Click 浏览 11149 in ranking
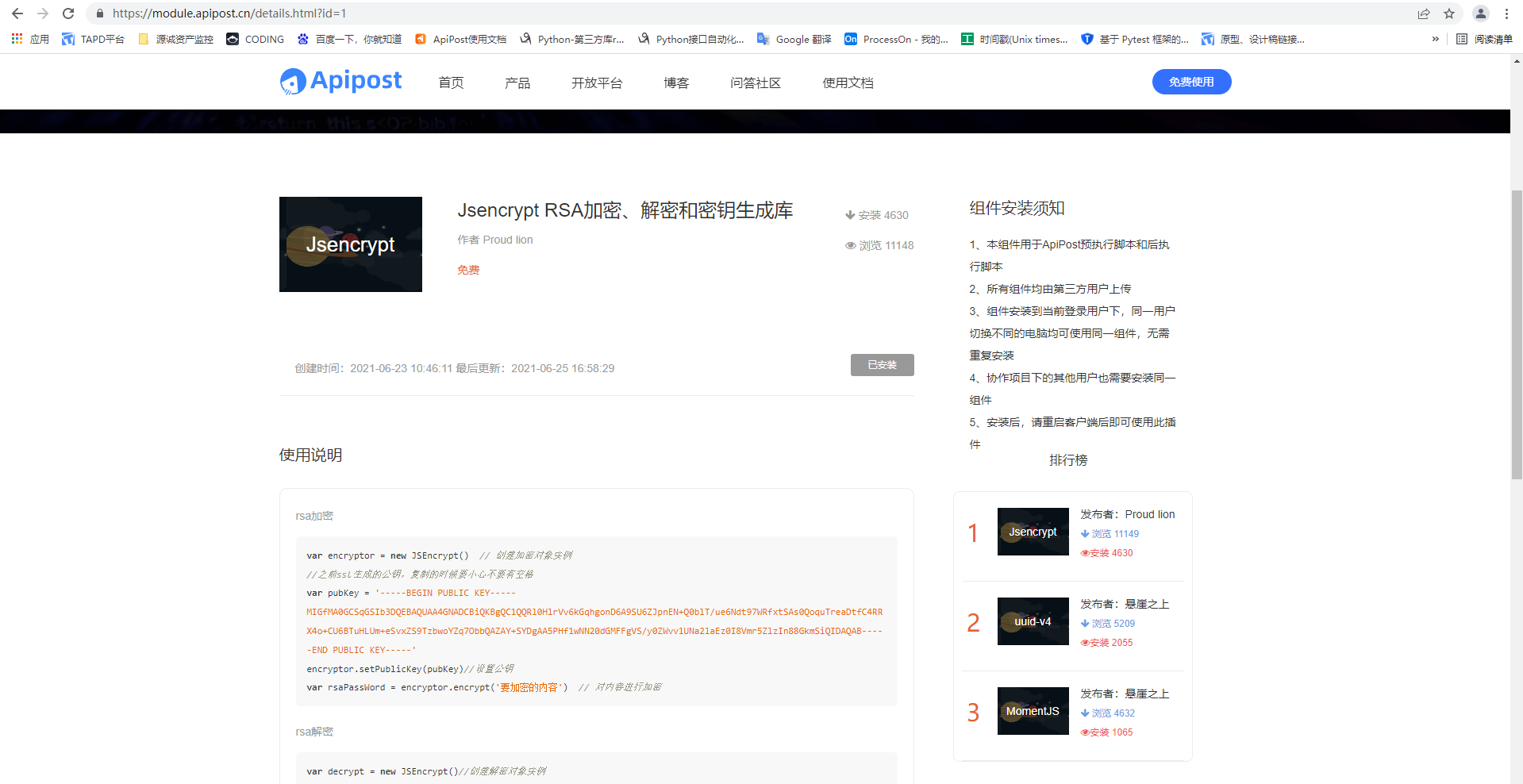This screenshot has width=1523, height=784. [x=1110, y=534]
